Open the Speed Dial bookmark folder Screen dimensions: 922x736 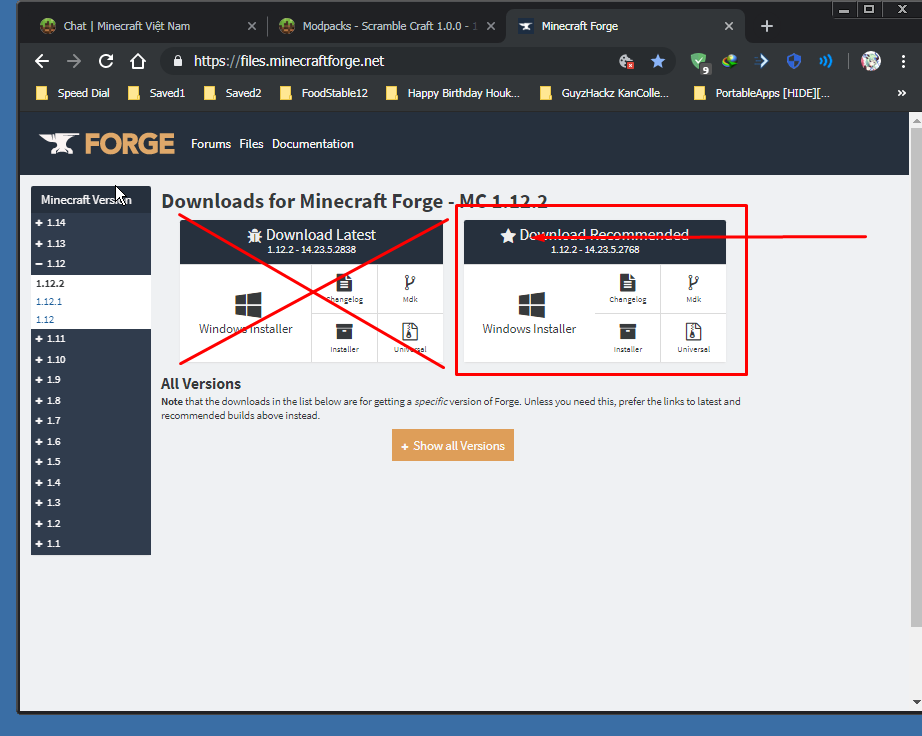pos(72,93)
